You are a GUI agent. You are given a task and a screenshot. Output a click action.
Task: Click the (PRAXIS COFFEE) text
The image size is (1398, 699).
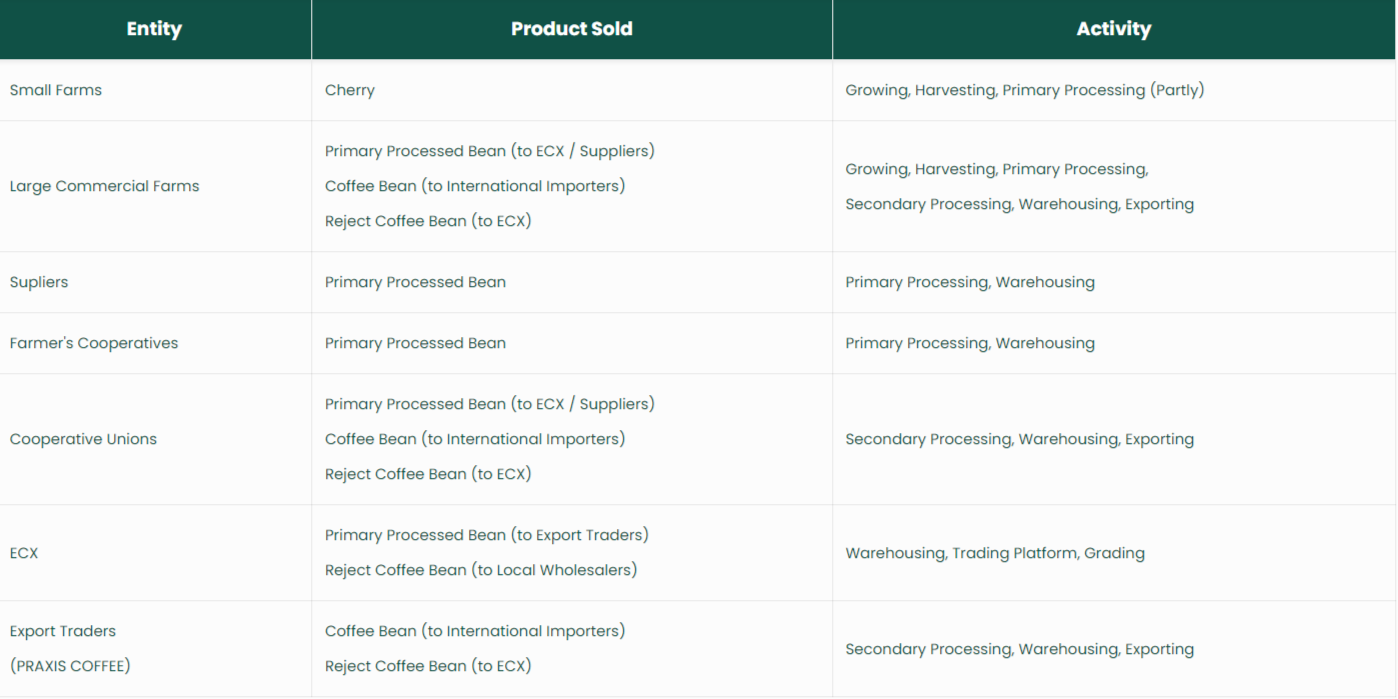tap(70, 666)
